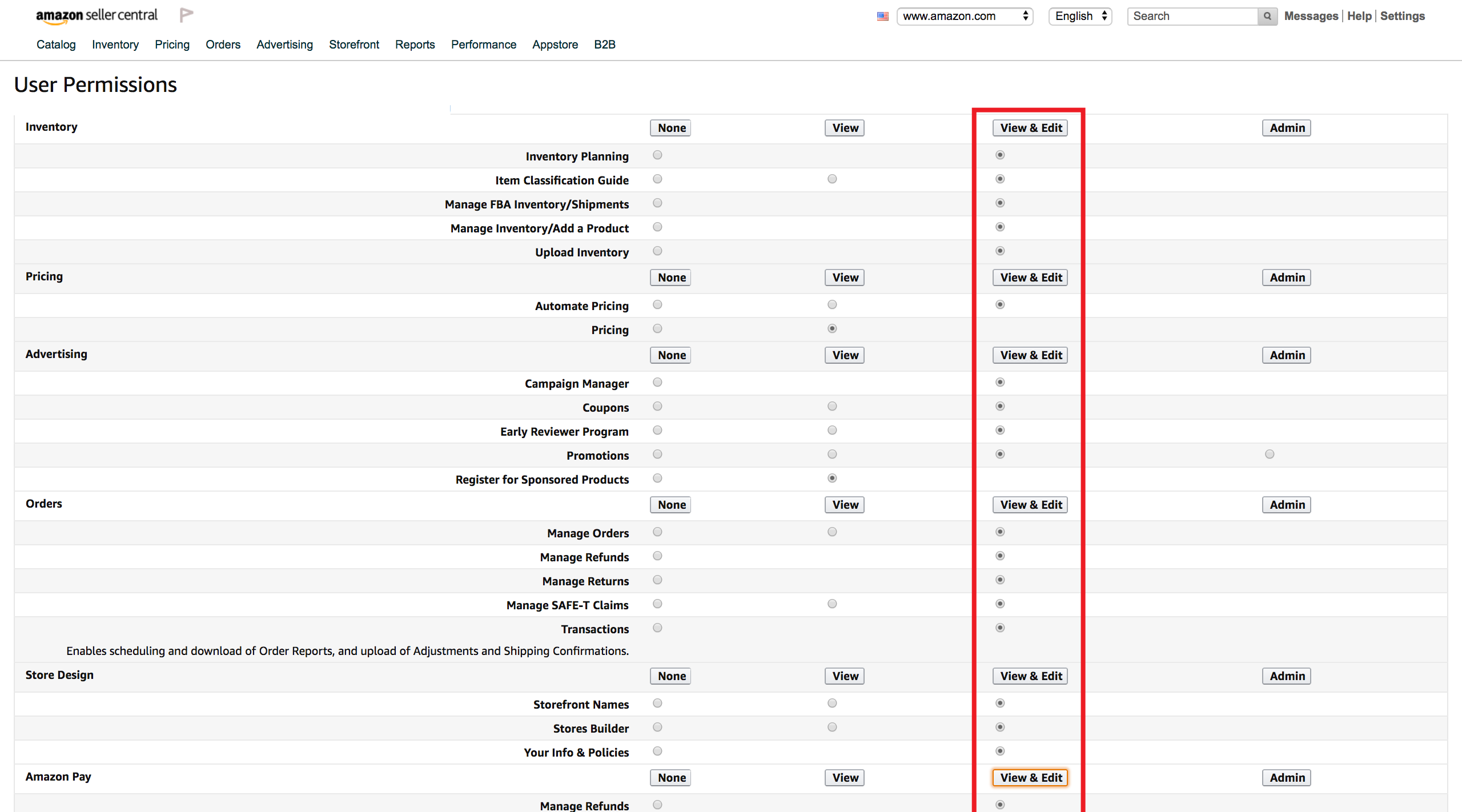
Task: Click View & Edit button for Store Design
Action: (1031, 676)
